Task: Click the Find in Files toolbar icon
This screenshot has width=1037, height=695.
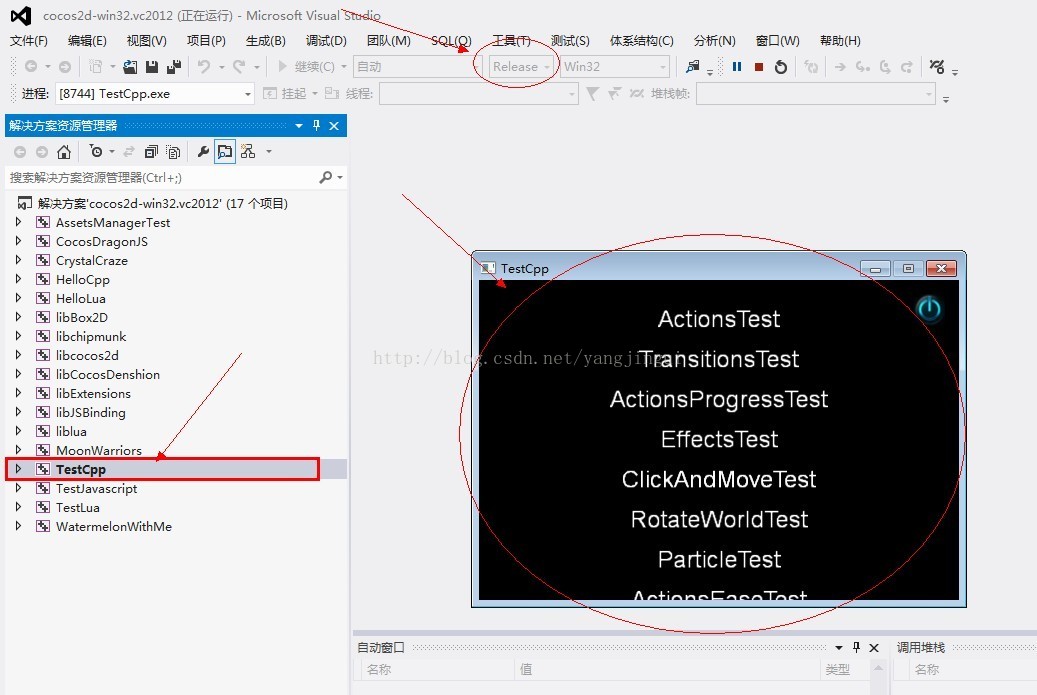Action: coord(692,67)
